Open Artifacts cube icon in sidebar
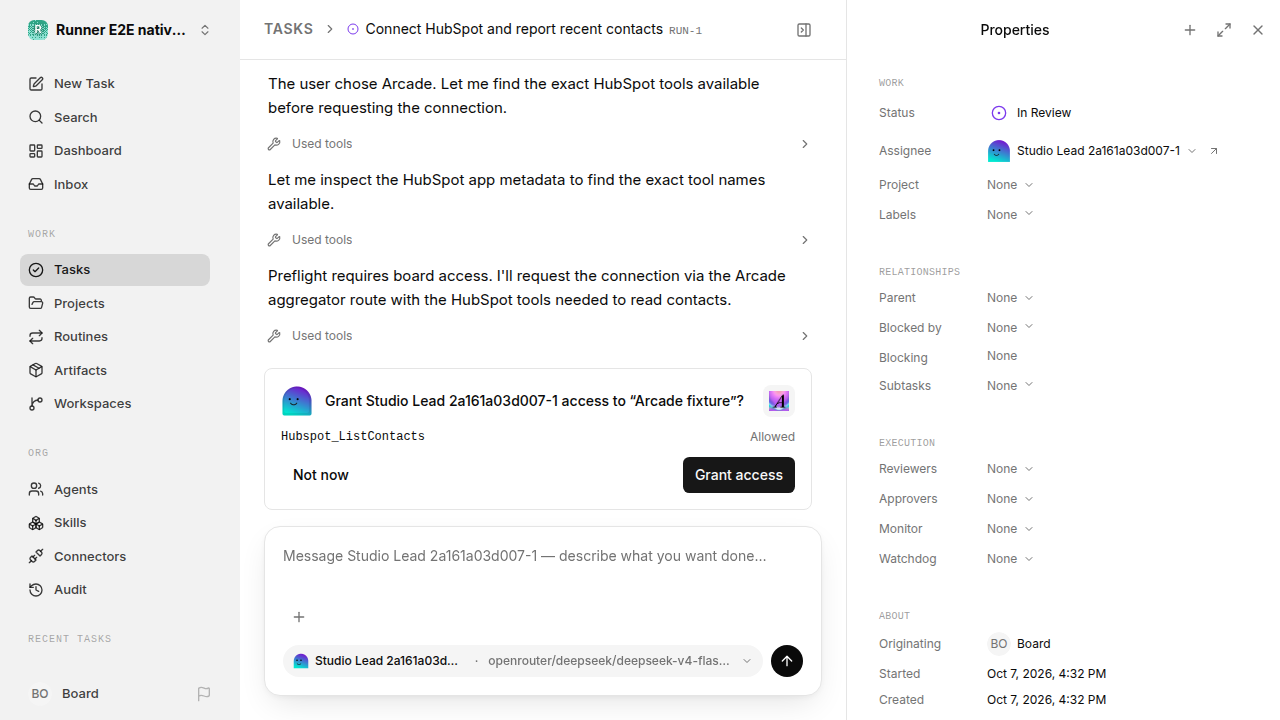 click(x=36, y=370)
